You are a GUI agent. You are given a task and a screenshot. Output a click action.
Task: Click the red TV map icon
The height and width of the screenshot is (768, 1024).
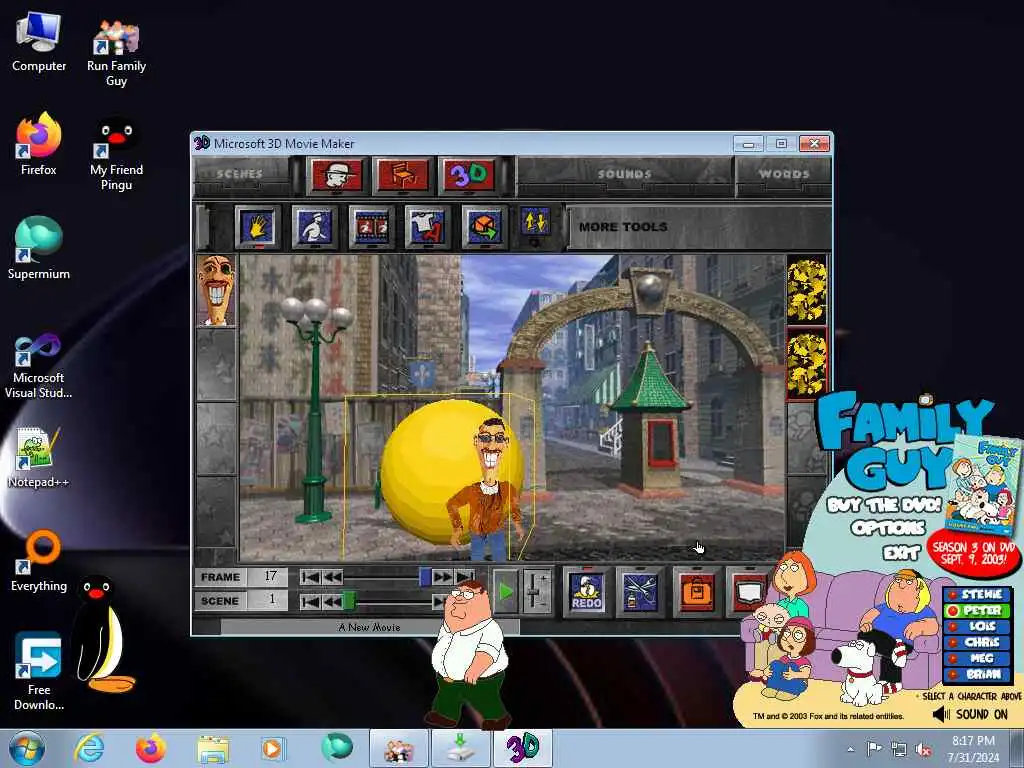(748, 592)
